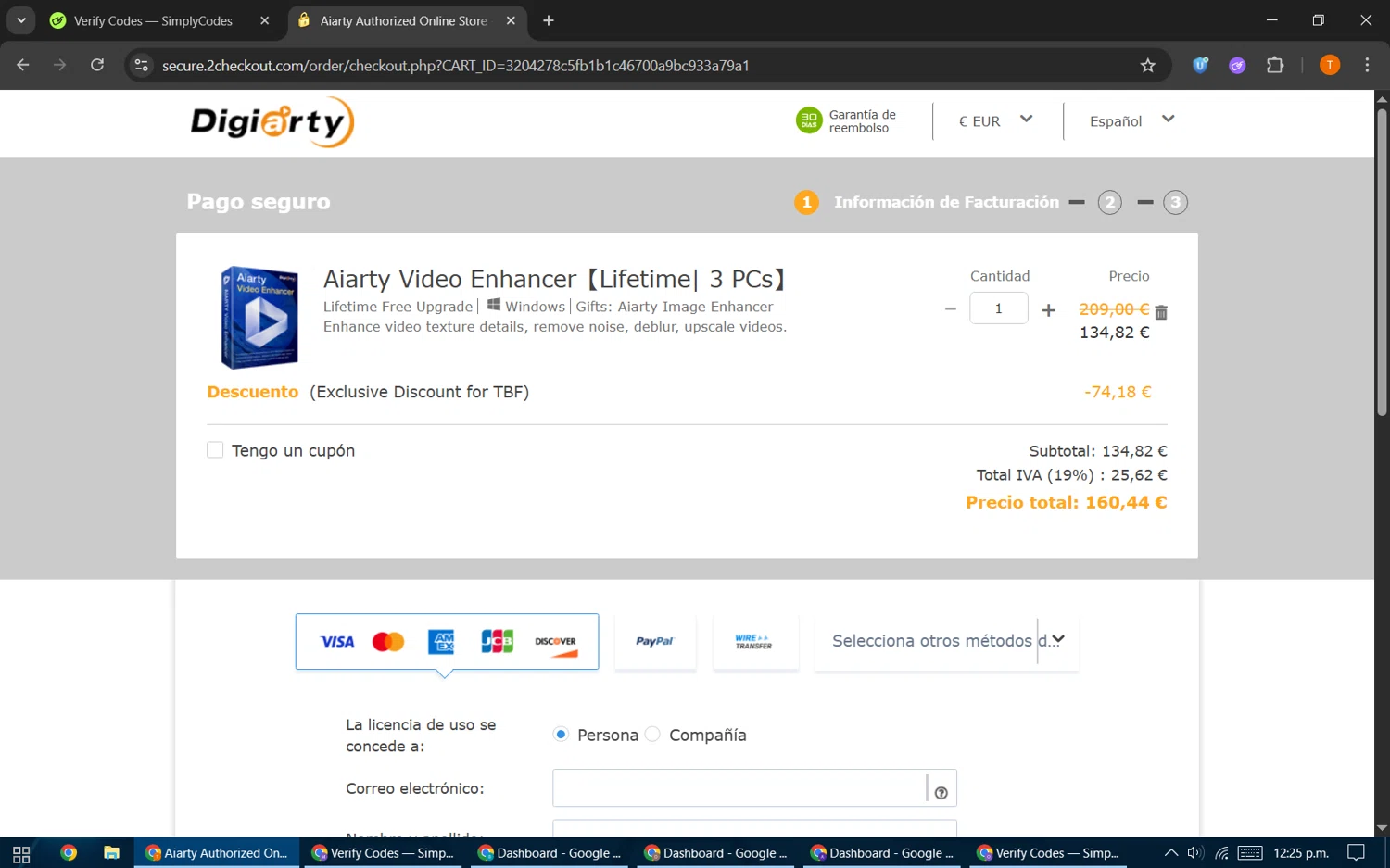Image resolution: width=1390 pixels, height=868 pixels.
Task: Open the Extensions puzzle menu
Action: pos(1275,65)
